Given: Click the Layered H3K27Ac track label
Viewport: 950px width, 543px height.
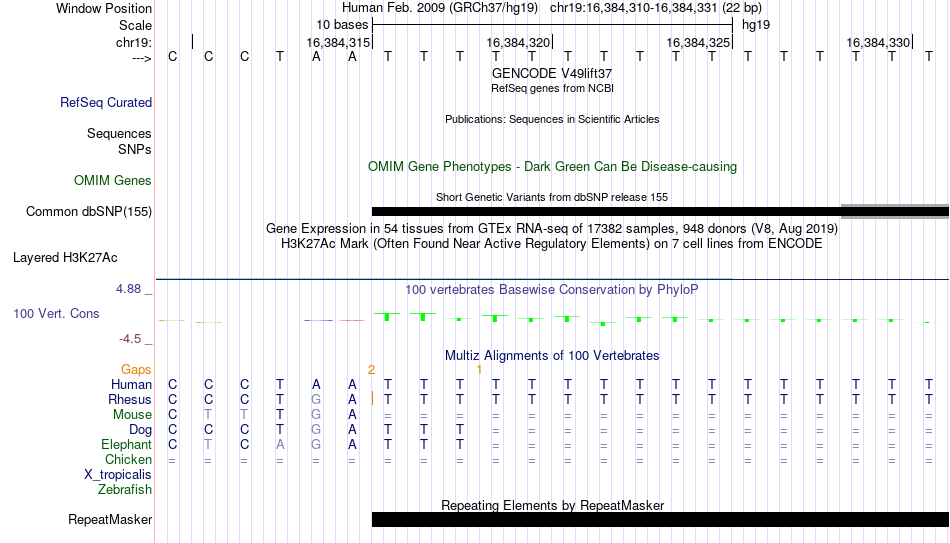Looking at the screenshot, I should click(65, 258).
